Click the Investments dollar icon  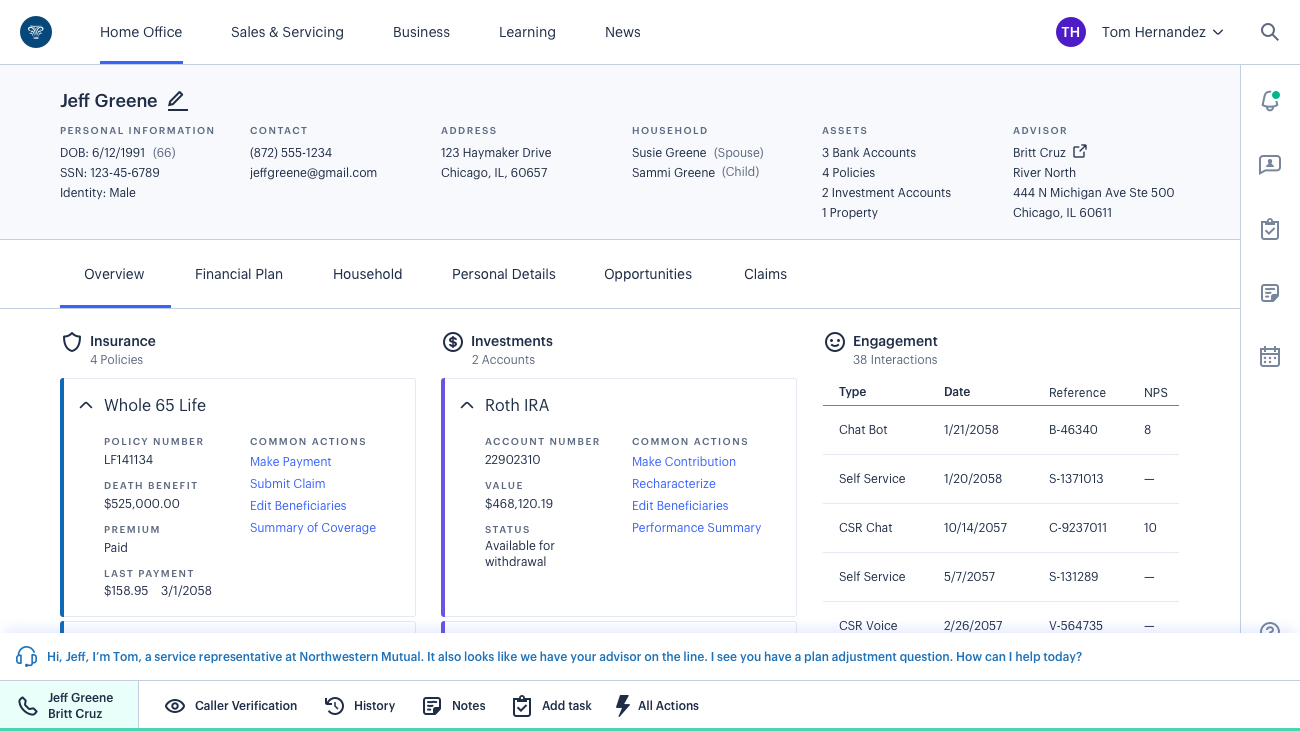point(453,342)
